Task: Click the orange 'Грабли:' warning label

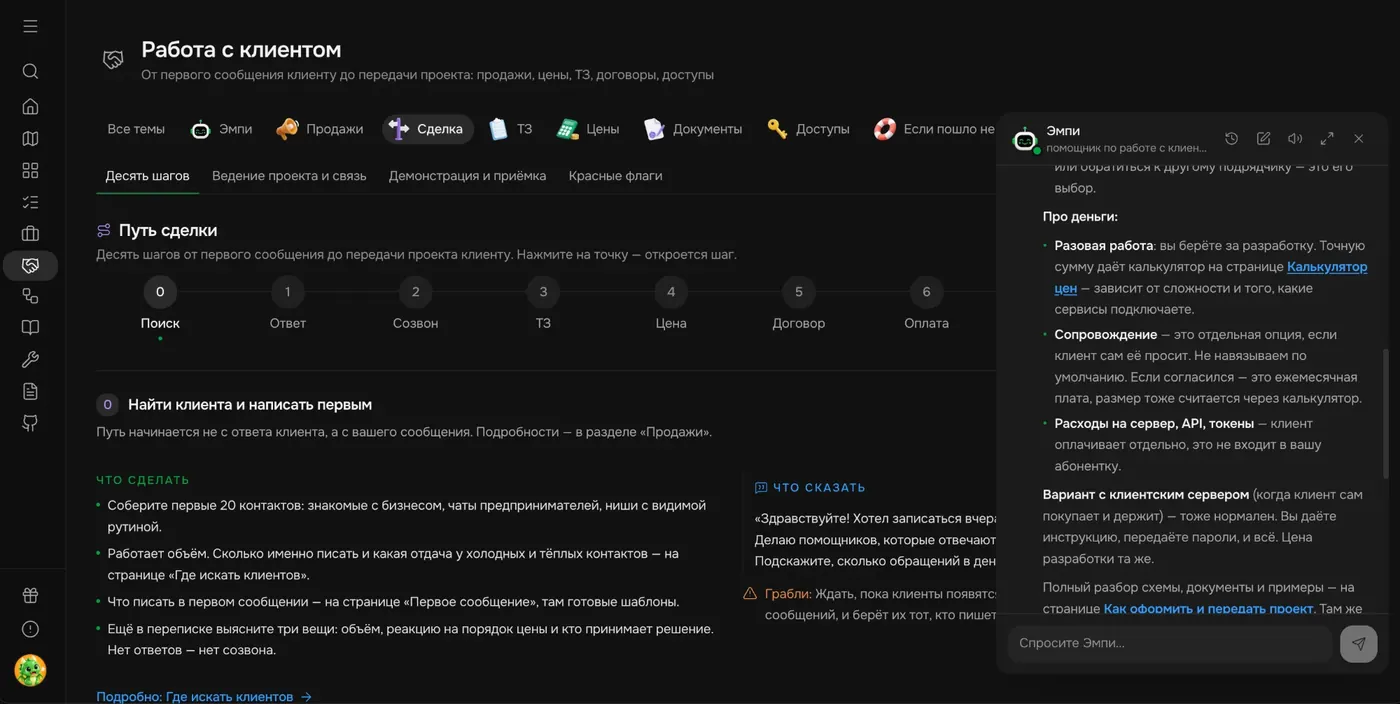Action: click(x=788, y=593)
